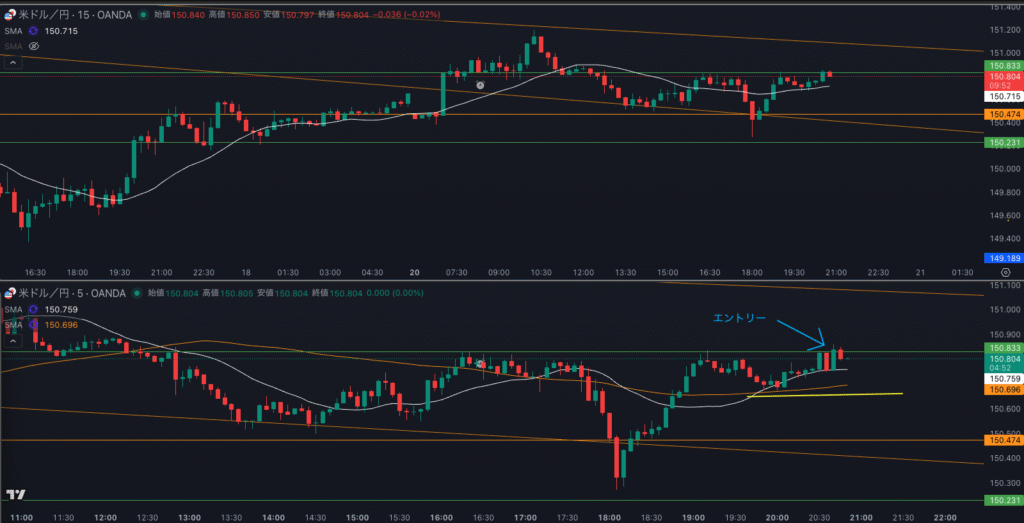Click the TradingView logo at bottom left

point(15,495)
